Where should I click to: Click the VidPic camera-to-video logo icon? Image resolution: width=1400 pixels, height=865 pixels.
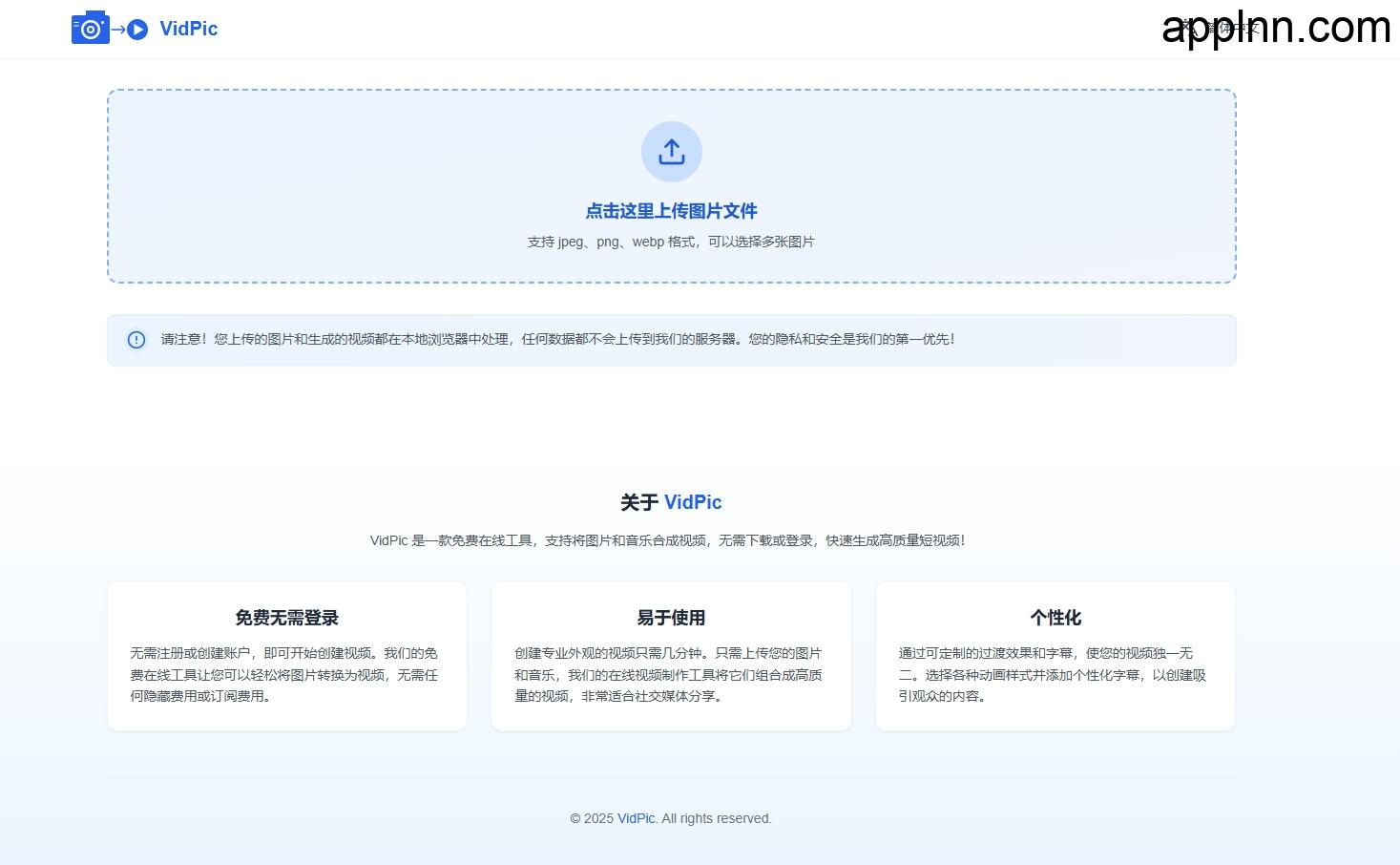[110, 28]
